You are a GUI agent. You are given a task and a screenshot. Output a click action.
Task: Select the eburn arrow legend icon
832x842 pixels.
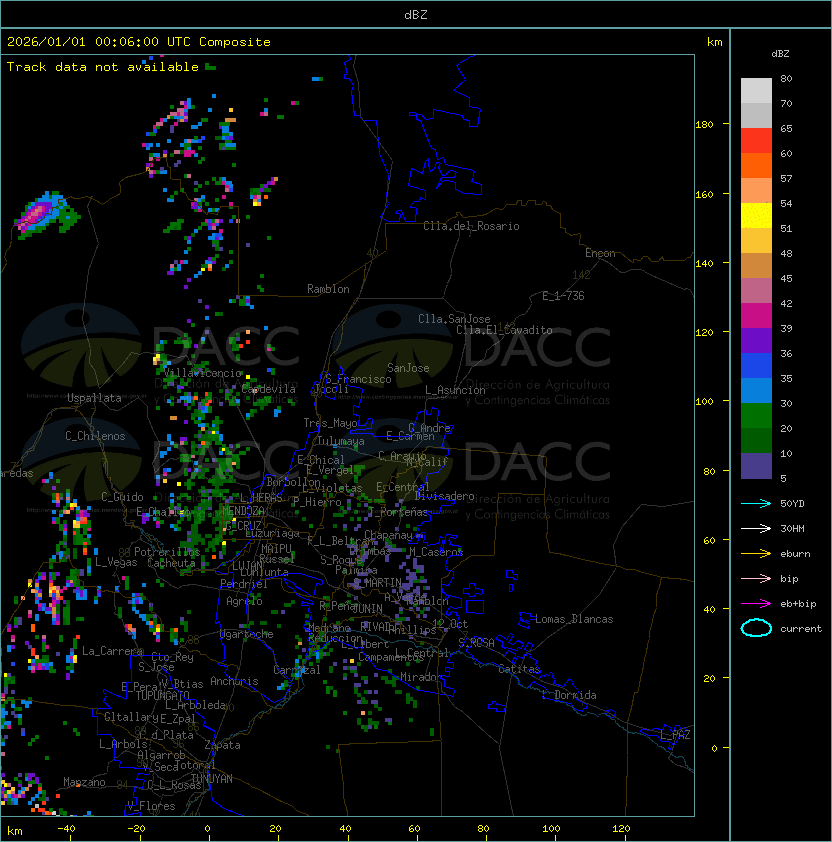[x=756, y=553]
